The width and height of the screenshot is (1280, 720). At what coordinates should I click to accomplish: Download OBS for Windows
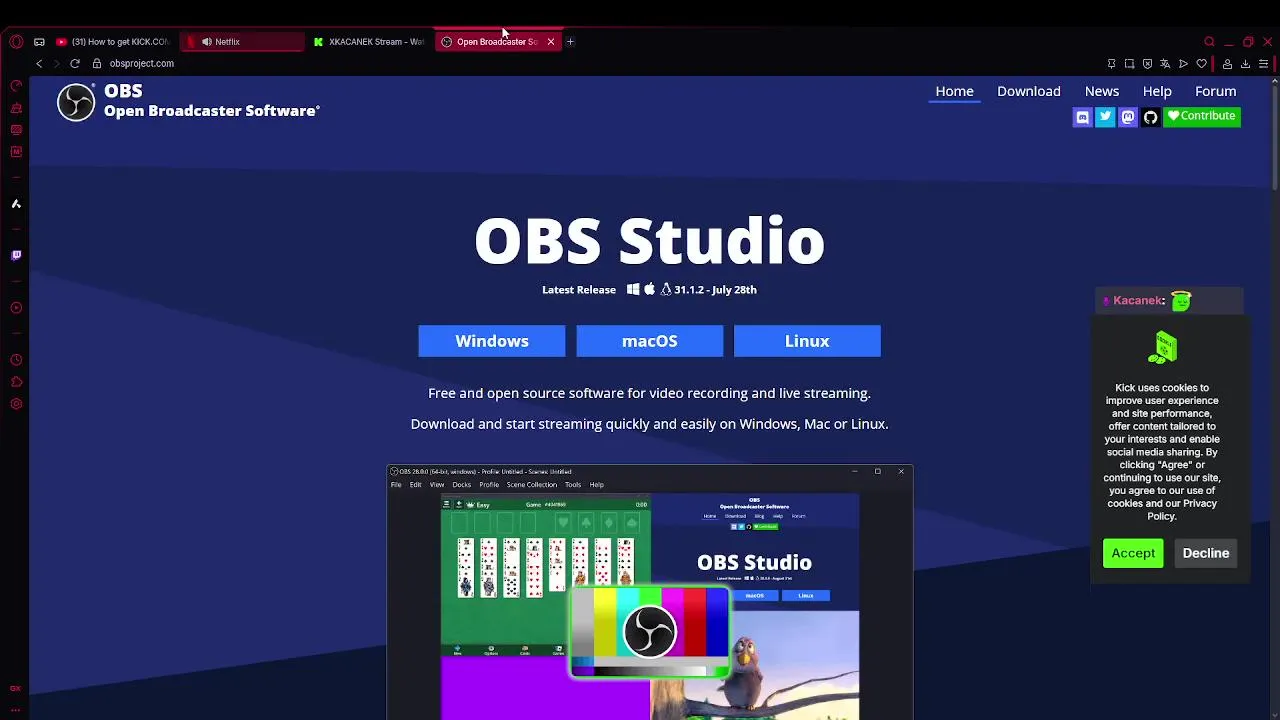[491, 341]
